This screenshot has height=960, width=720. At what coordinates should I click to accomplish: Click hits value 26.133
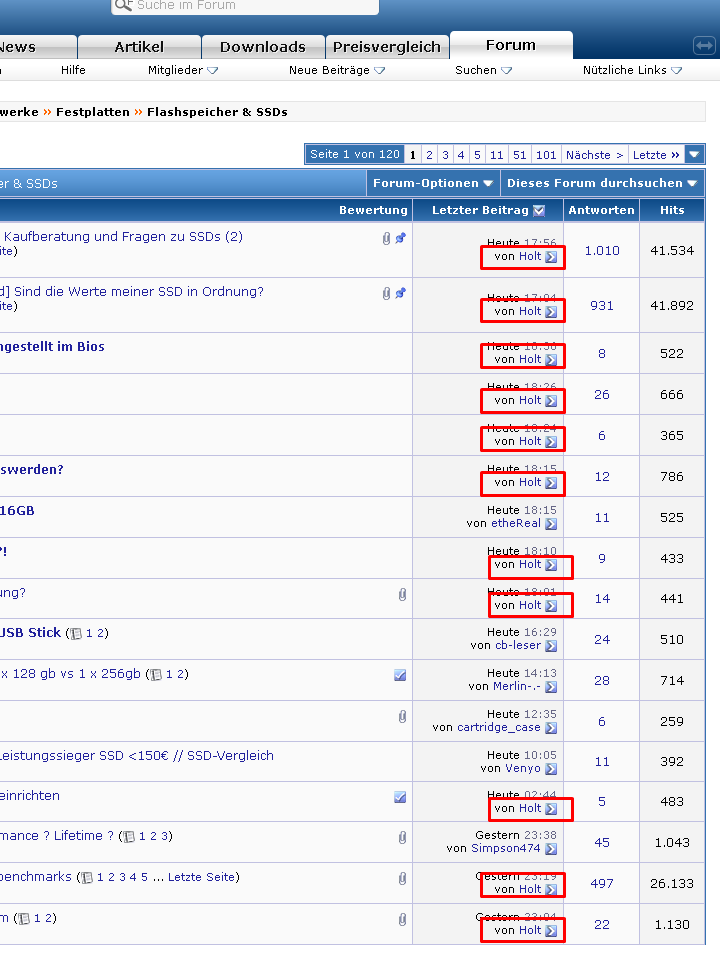tap(674, 884)
